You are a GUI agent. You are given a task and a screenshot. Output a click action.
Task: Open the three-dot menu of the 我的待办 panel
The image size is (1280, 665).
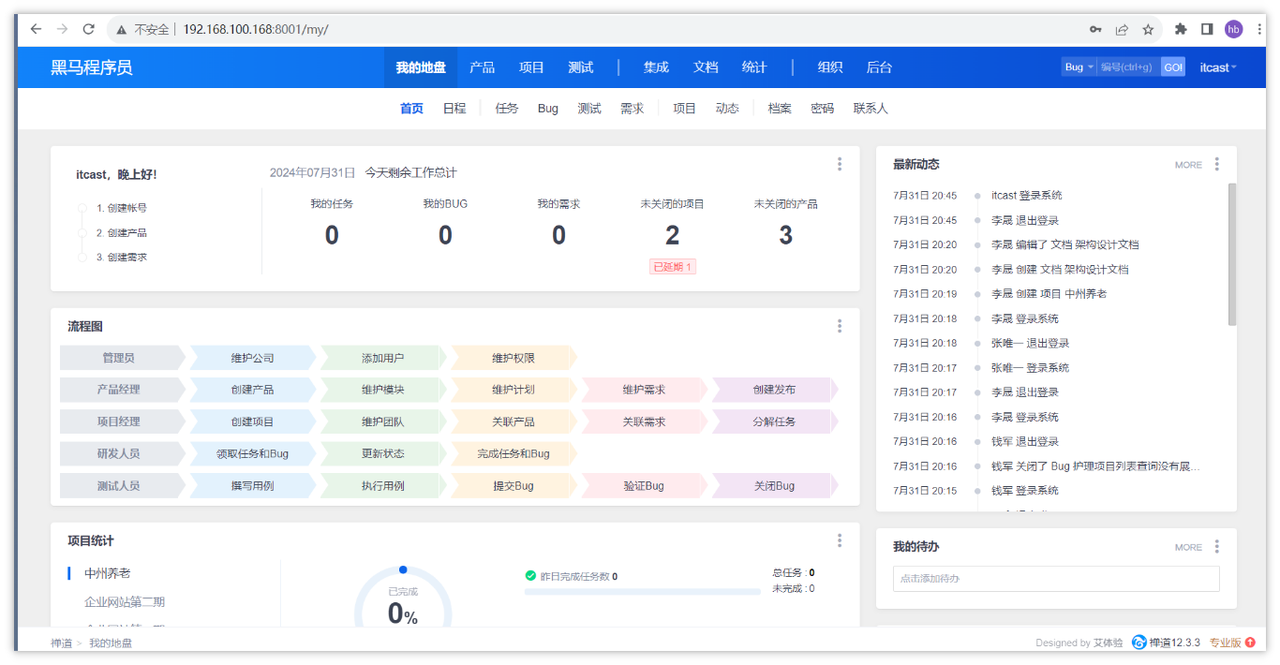pos(1217,546)
